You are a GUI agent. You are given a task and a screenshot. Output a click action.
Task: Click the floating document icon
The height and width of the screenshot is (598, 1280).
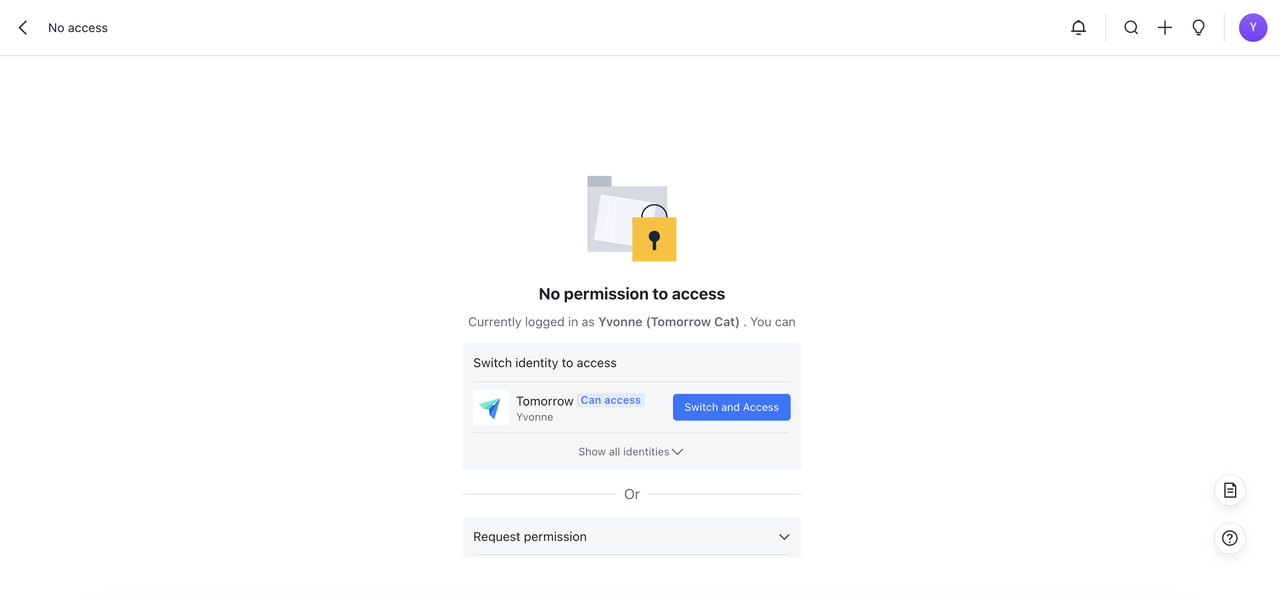(1230, 491)
